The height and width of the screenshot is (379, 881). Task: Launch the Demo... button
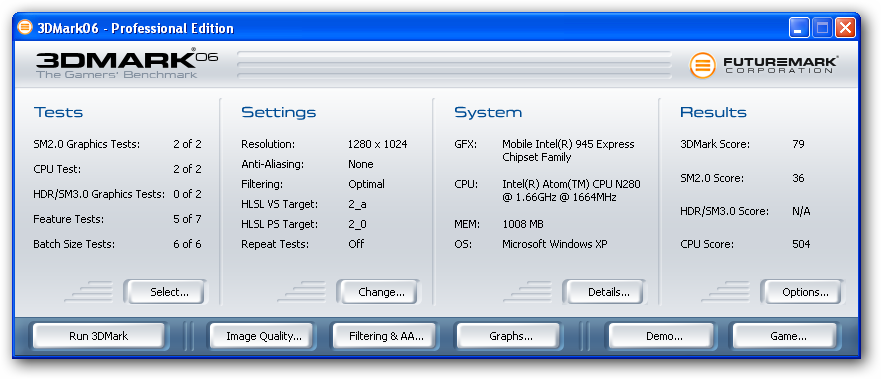click(662, 336)
